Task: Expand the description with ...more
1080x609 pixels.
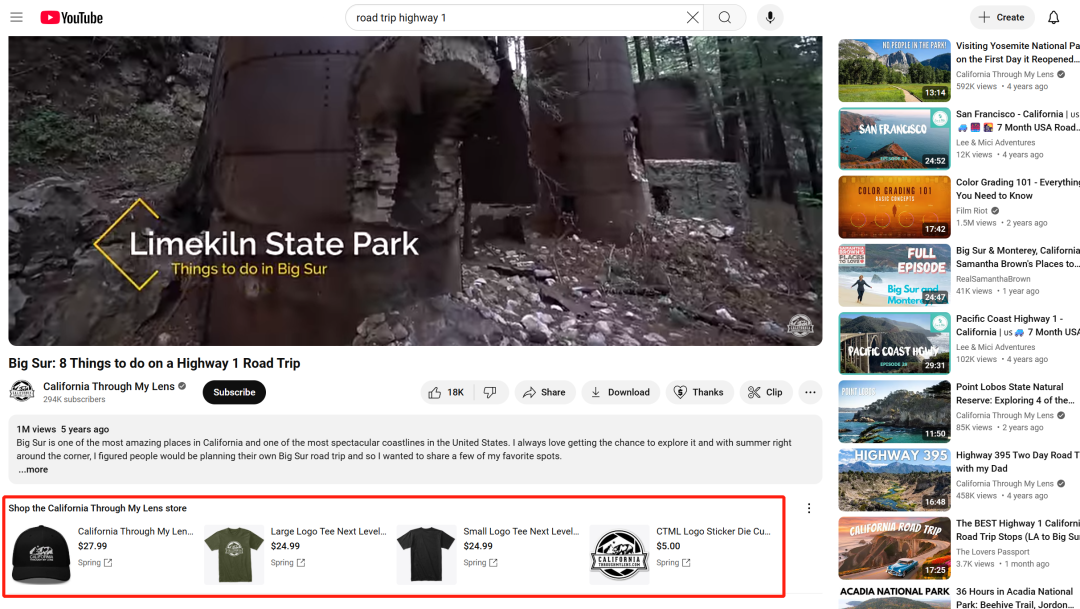Action: [33, 469]
